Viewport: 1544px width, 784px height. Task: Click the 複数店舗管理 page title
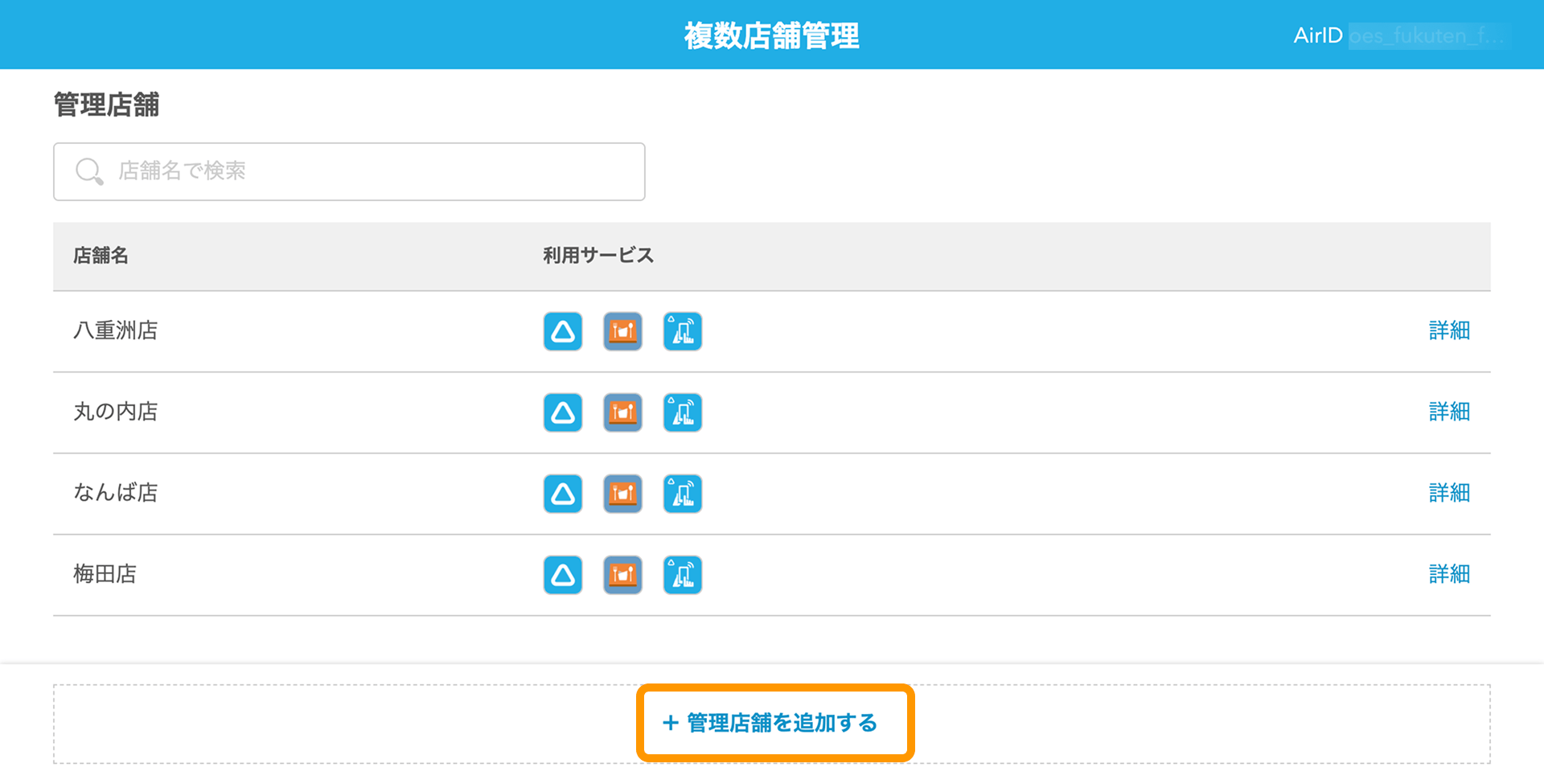pos(772,36)
